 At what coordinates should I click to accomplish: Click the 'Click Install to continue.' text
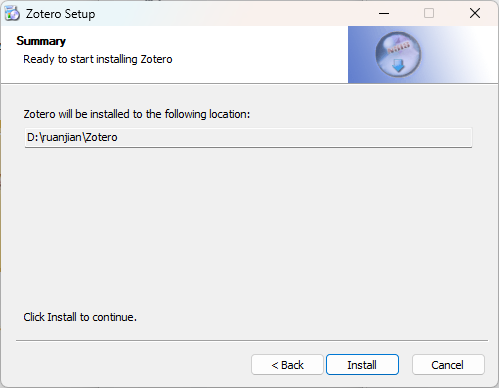pos(80,317)
